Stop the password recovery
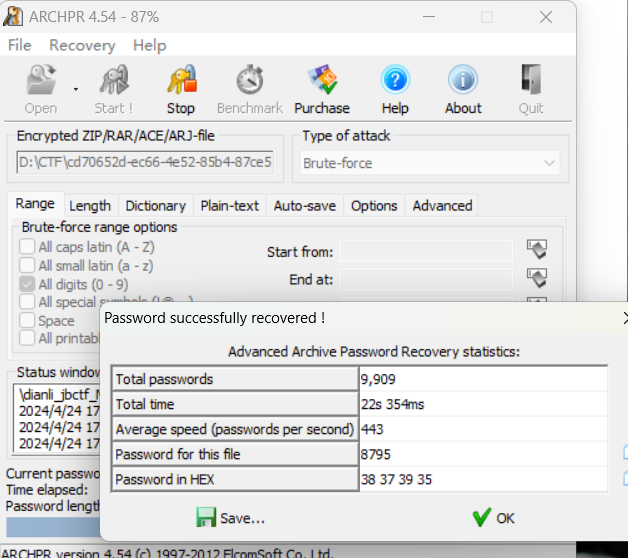This screenshot has height=558, width=628. click(x=181, y=90)
